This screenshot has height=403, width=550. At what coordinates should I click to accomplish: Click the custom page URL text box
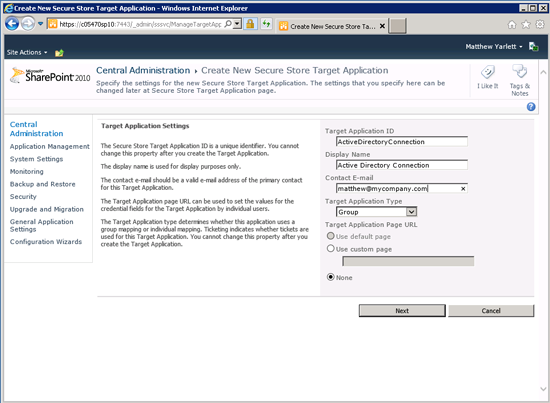pyautogui.click(x=408, y=261)
